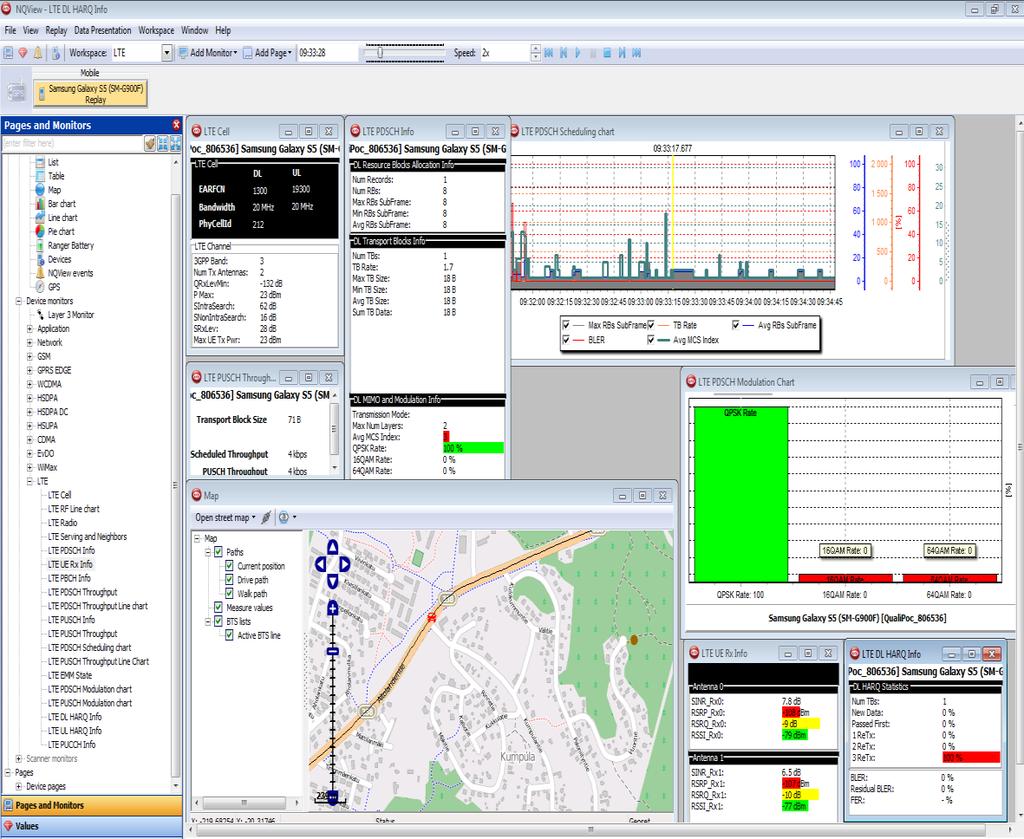Select the GPS compass icon
Viewport: 1024px width, 839px height.
pos(40,287)
